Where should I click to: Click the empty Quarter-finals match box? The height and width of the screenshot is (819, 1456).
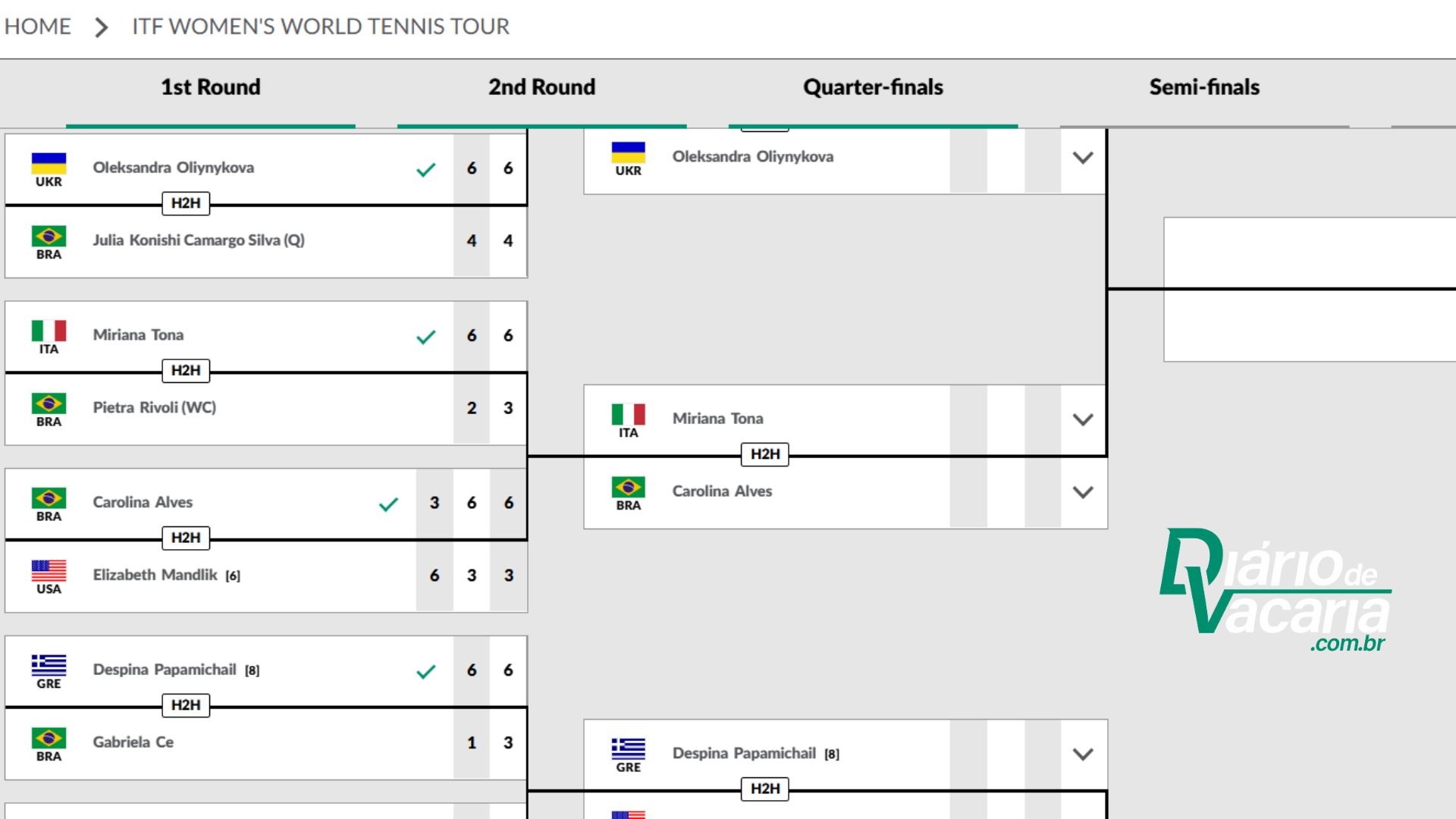pos(1309,289)
